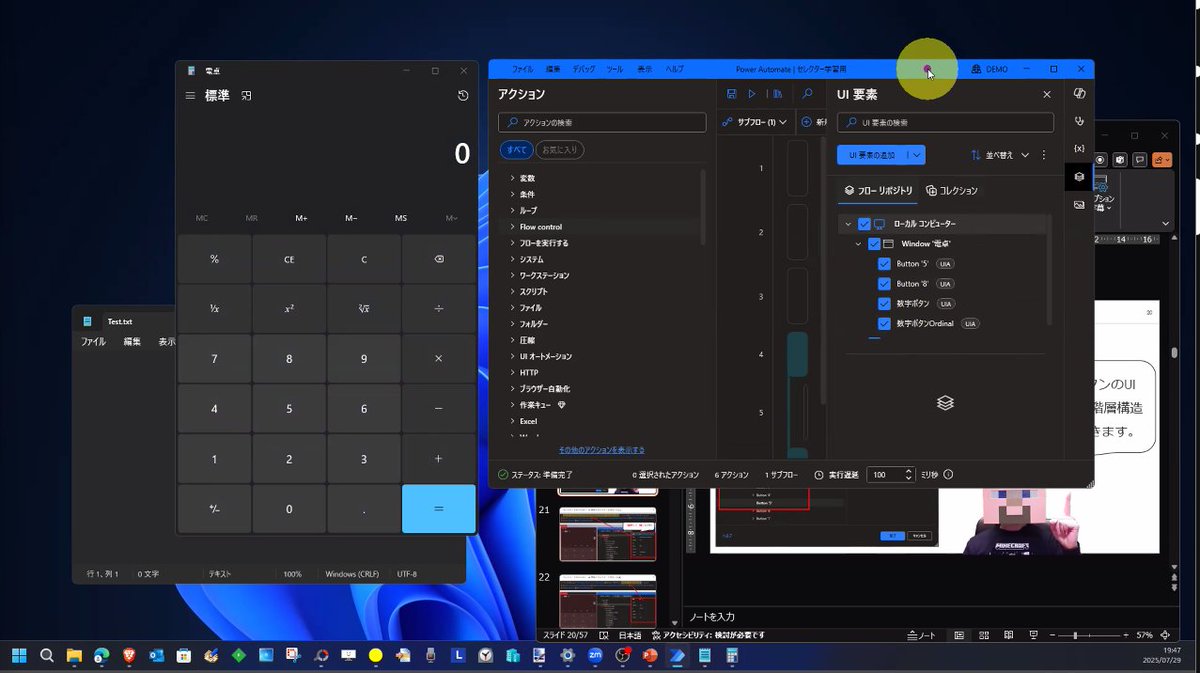Screen dimensions: 1200x673
Task: Open Calculator history with the clock icon
Action: pyautogui.click(x=462, y=95)
